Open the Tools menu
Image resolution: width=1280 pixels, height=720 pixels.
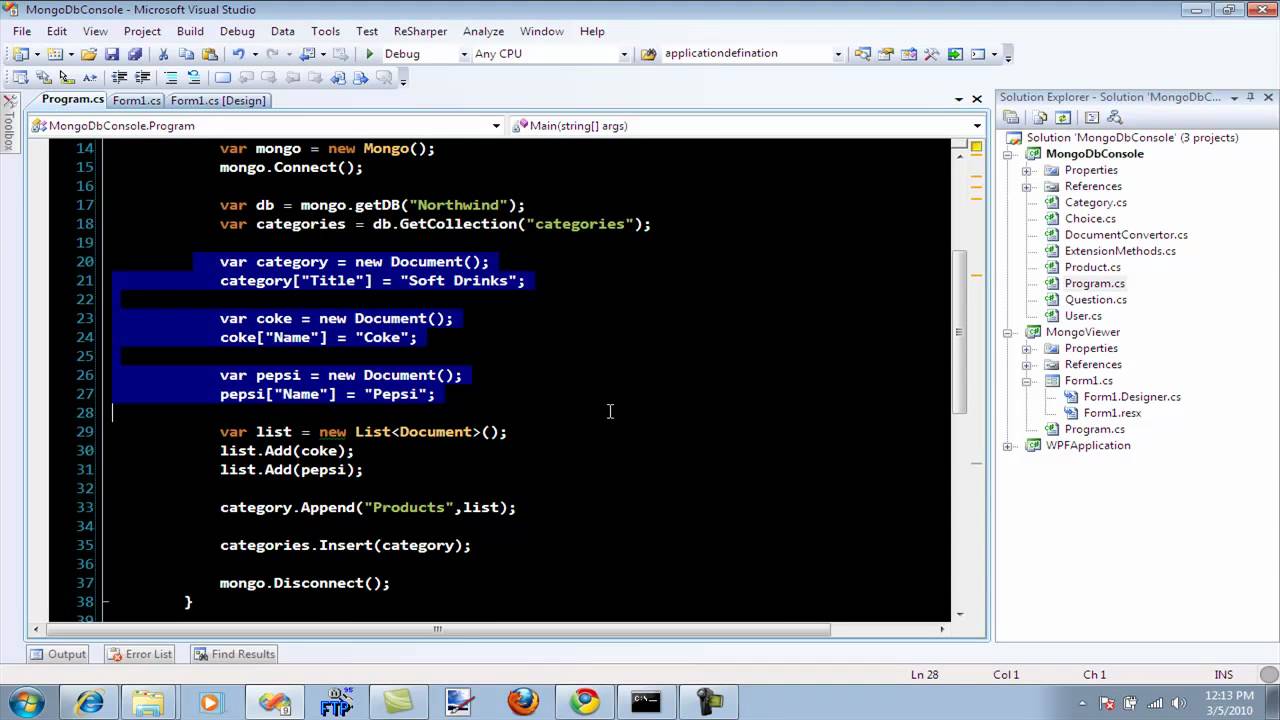(325, 31)
